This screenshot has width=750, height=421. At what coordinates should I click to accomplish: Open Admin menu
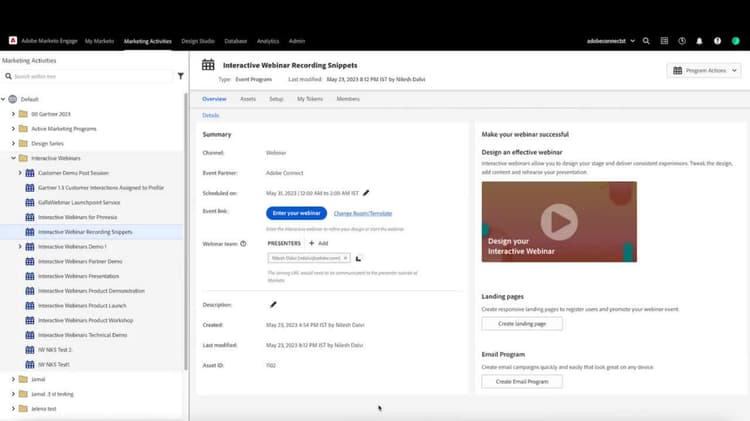point(297,41)
